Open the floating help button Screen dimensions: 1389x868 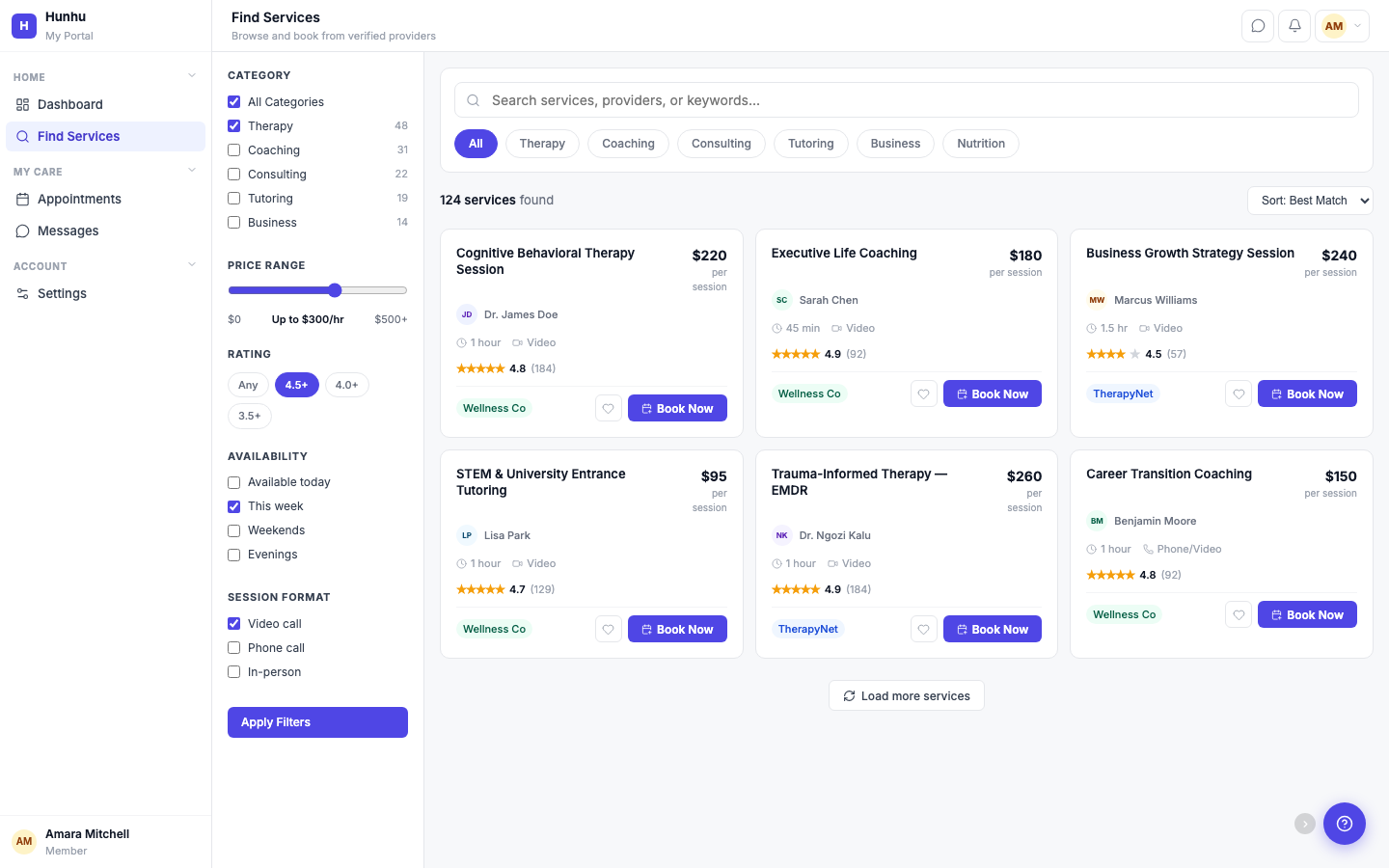coord(1345,824)
